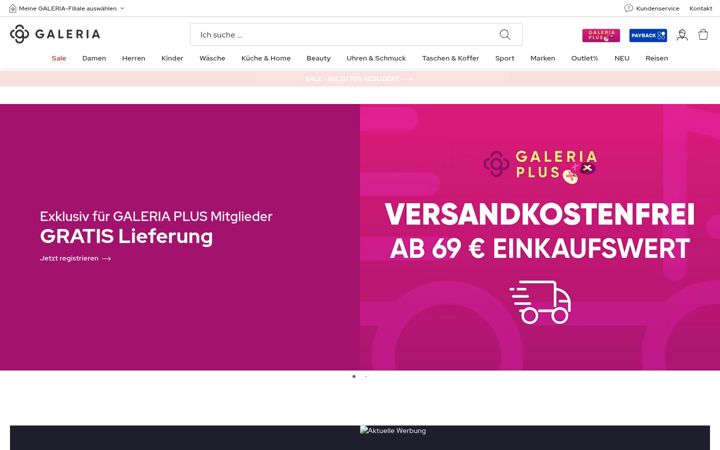Click GRATIS Lieferung headline
Screen dimensions: 720x450
126,236
